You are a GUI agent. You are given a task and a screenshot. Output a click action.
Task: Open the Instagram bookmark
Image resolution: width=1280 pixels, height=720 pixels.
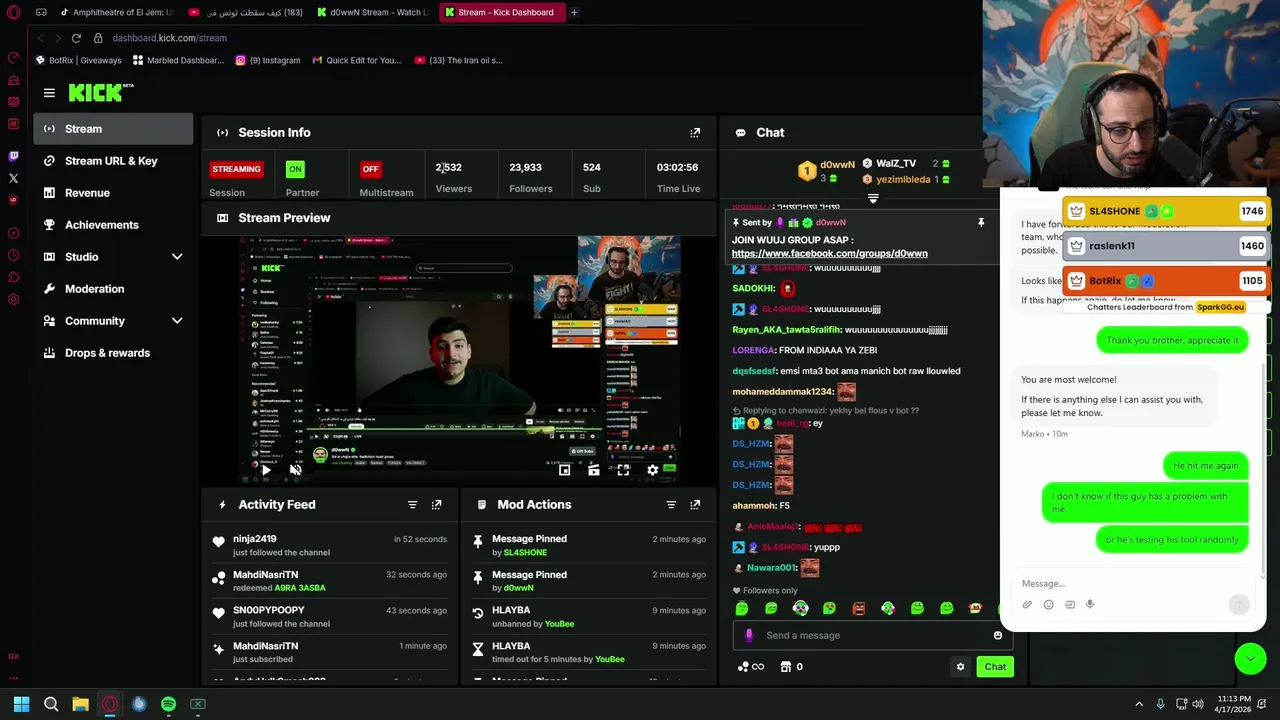point(268,60)
